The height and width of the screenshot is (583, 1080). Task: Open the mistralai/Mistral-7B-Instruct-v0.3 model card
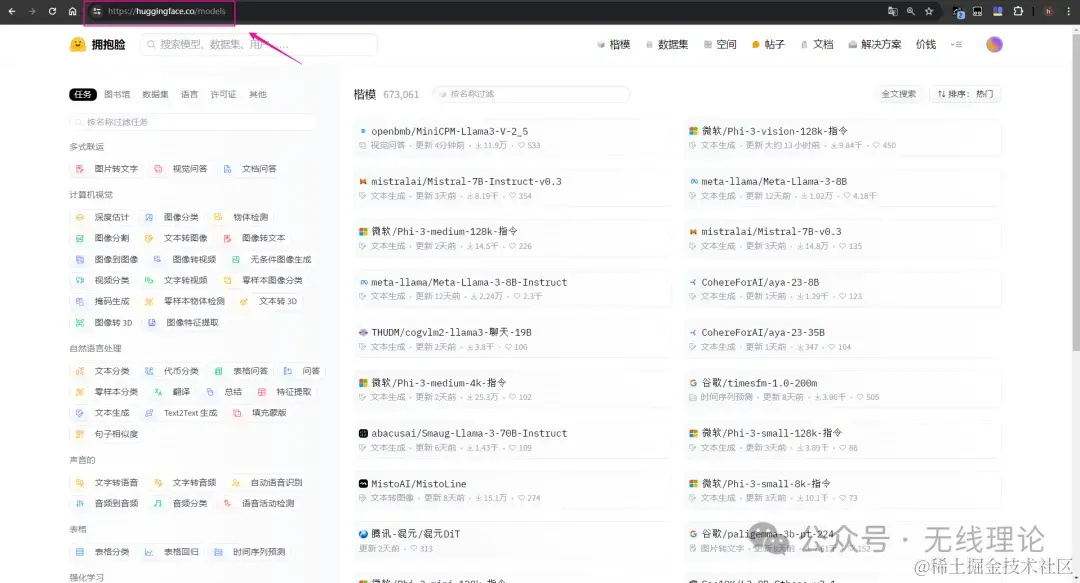(511, 188)
